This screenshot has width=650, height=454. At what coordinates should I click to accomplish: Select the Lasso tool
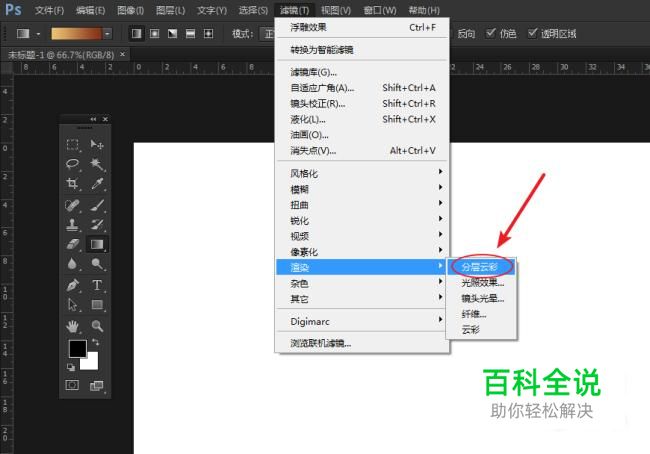tap(73, 164)
